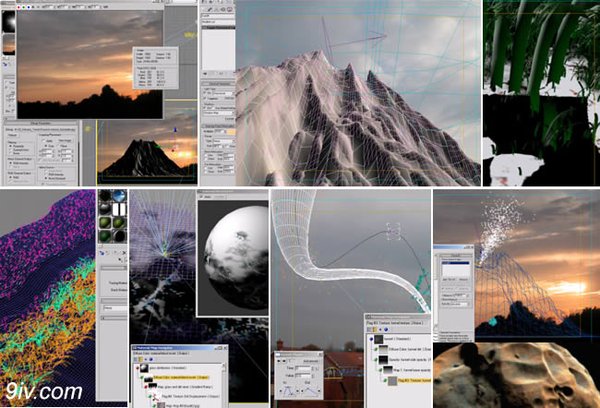Click the In tangent curve button

point(289,391)
